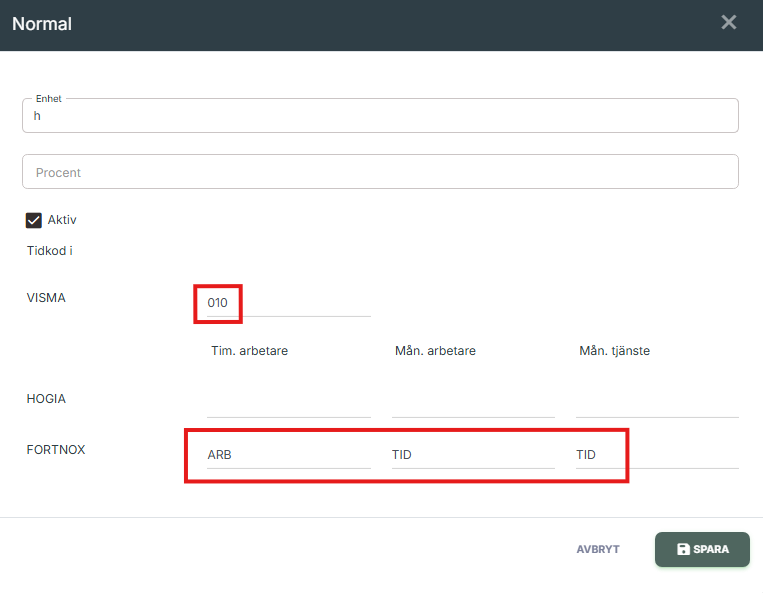Viewport: 763px width, 593px height.
Task: Close the Normal dialog with the X
Action: coord(728,22)
